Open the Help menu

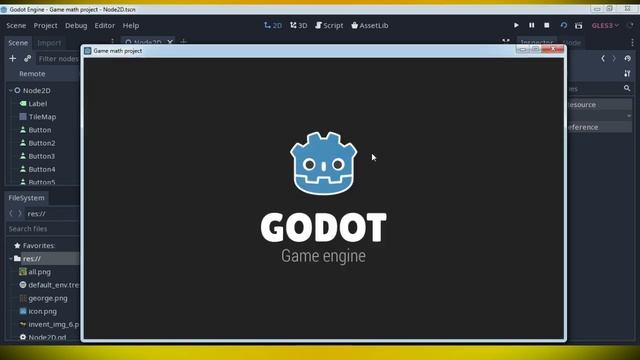coord(131,25)
